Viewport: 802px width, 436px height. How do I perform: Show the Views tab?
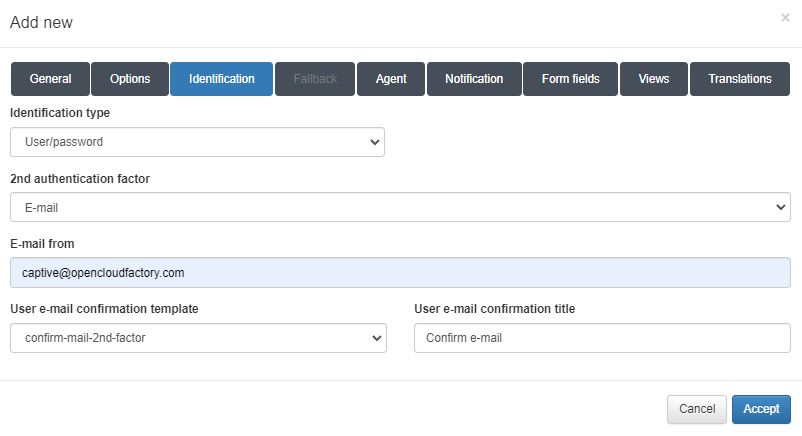coord(654,79)
